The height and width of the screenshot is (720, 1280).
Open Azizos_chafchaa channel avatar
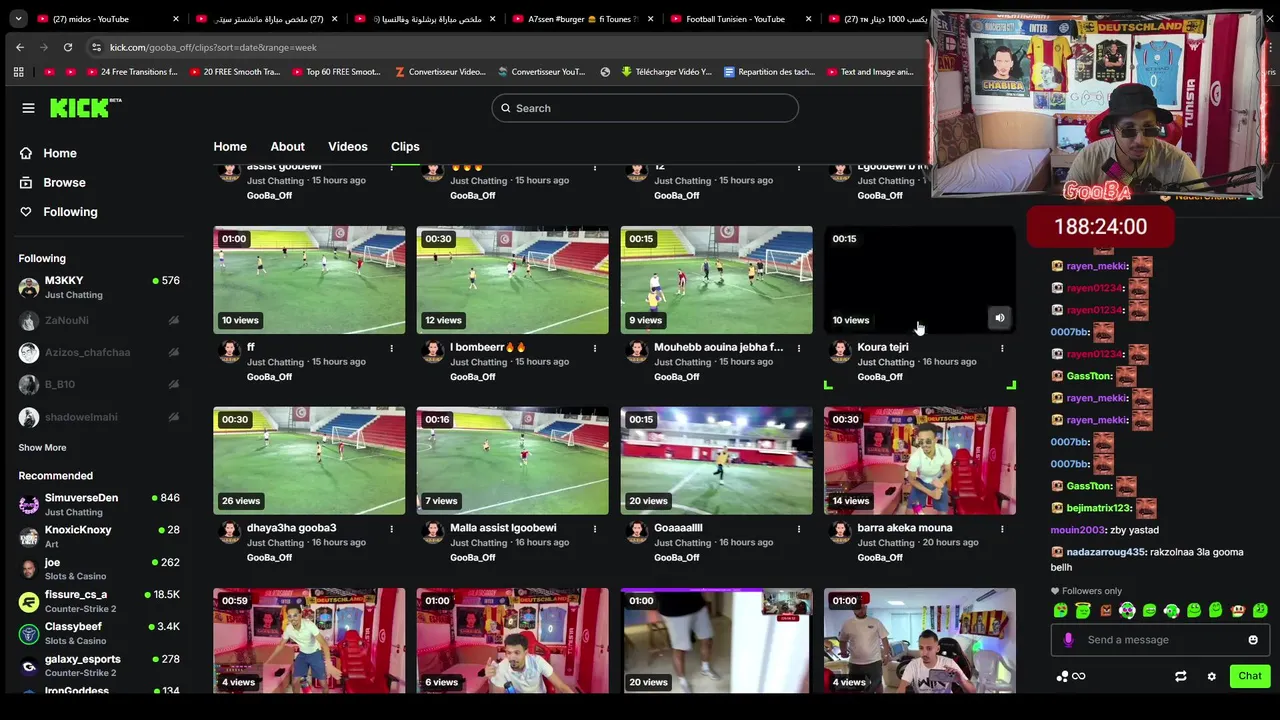(x=29, y=352)
